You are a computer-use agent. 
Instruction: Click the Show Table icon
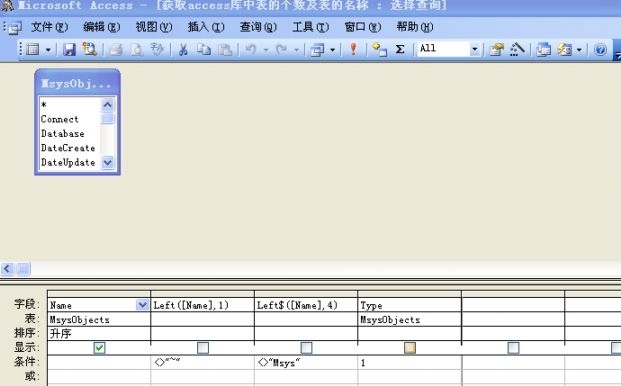point(379,49)
